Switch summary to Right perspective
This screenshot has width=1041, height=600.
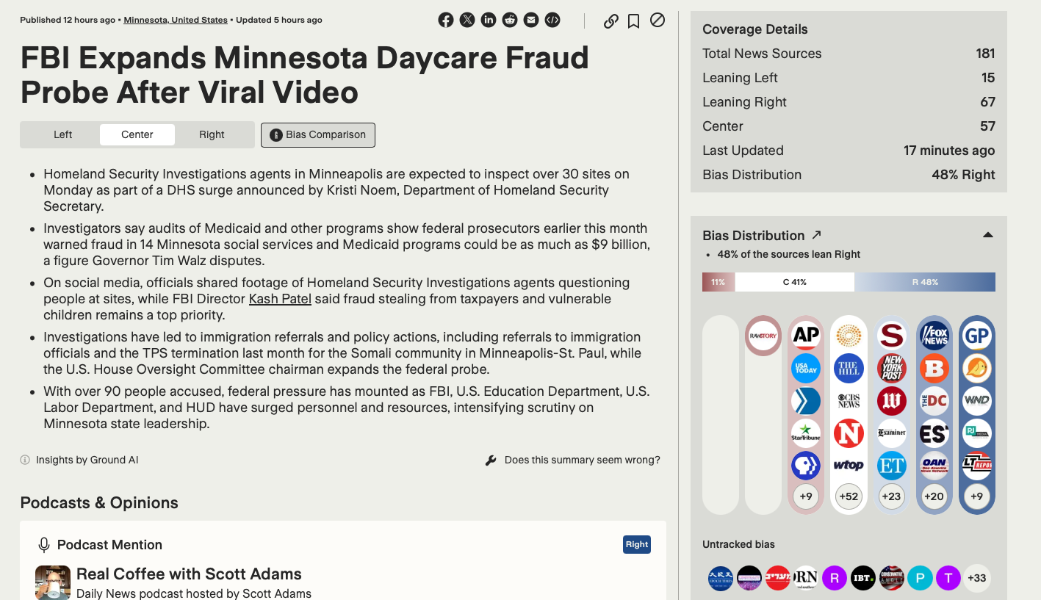212,135
